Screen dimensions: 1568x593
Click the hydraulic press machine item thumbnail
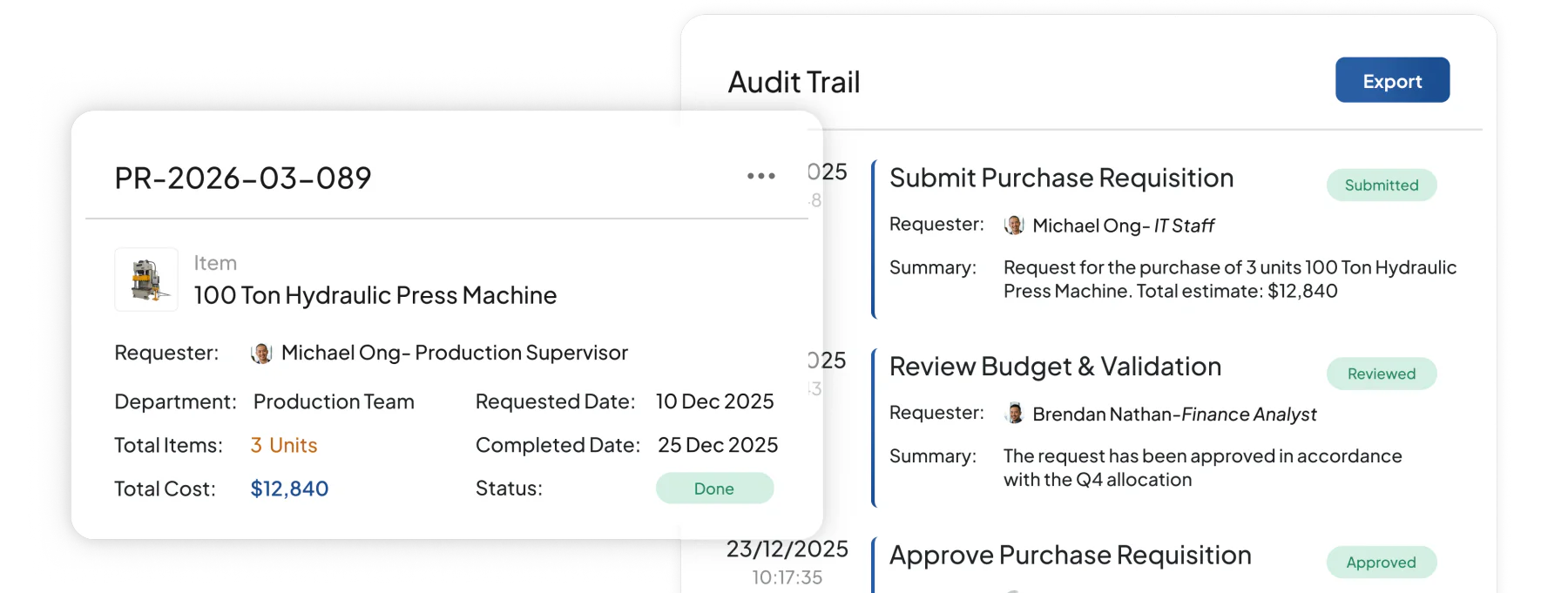tap(146, 280)
